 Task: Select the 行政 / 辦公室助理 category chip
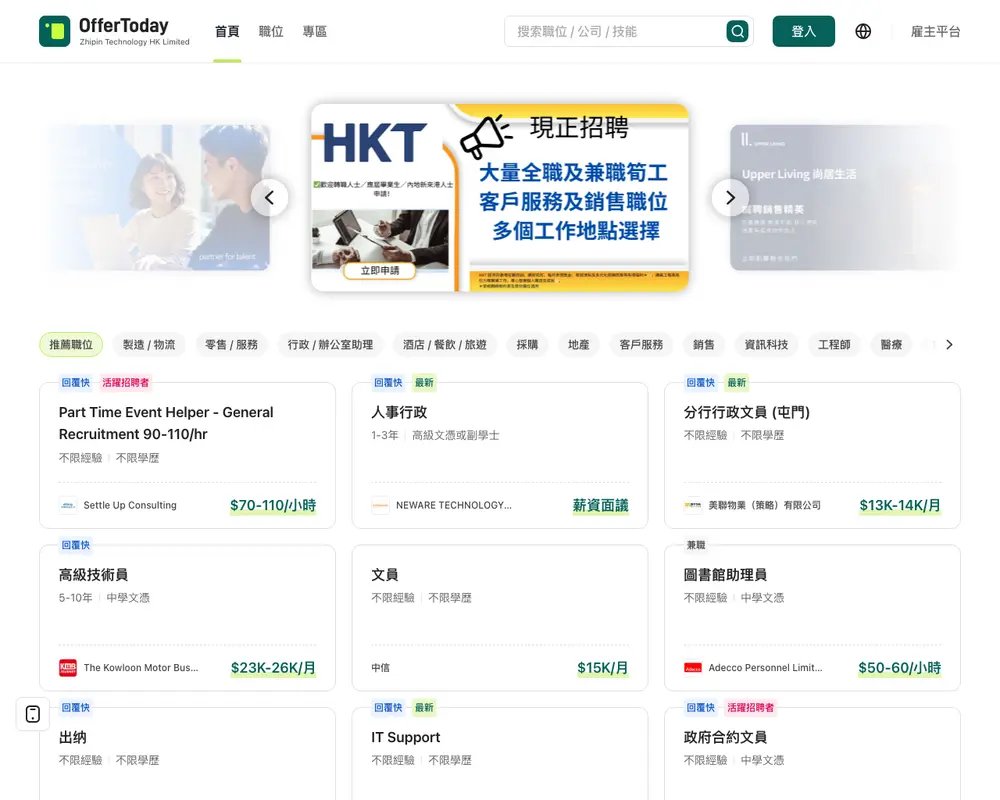[x=330, y=344]
